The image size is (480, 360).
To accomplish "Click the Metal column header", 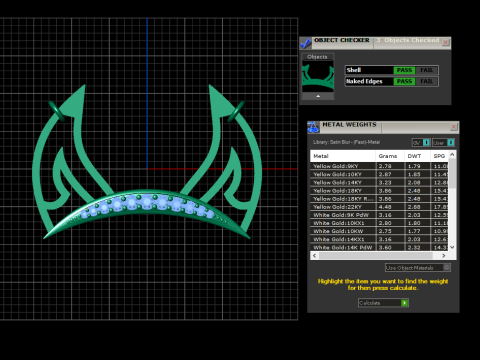I will click(x=343, y=156).
